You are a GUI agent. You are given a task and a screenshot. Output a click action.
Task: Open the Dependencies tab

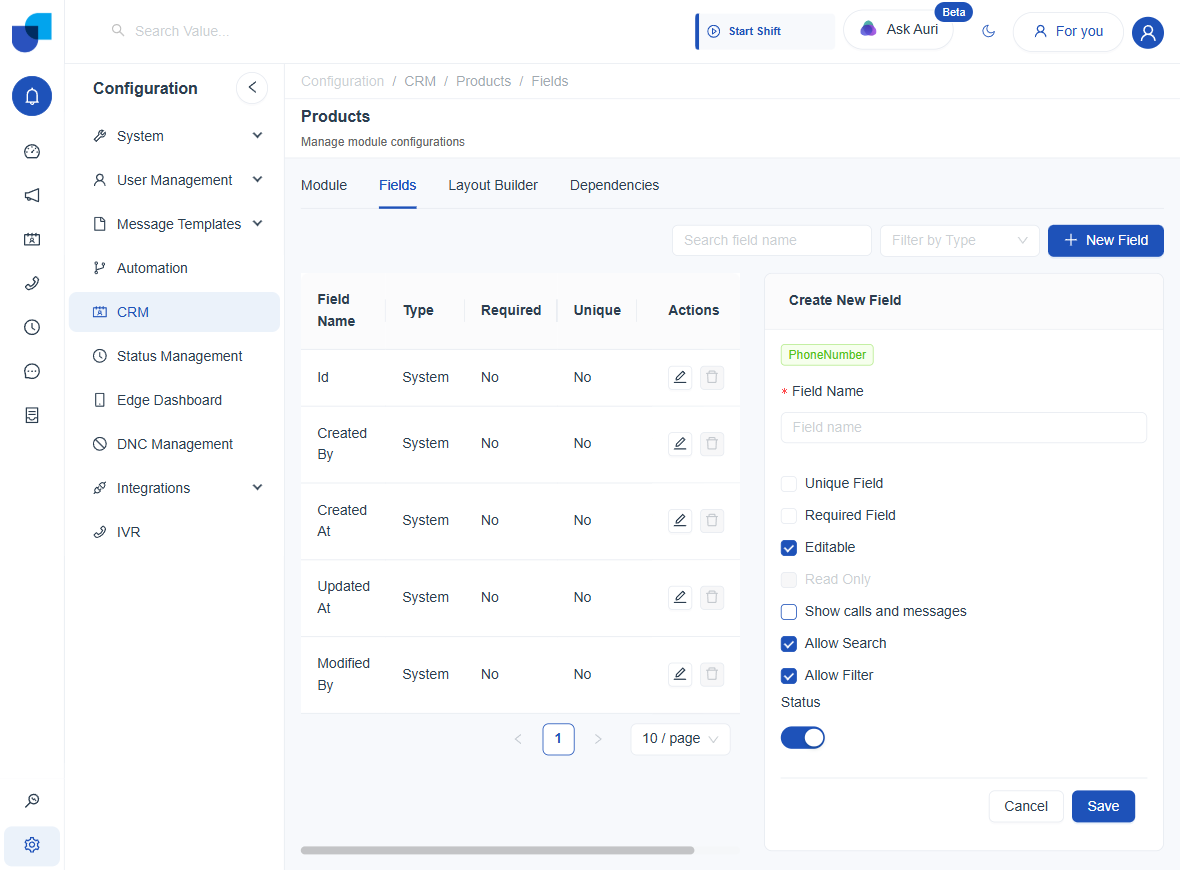[x=614, y=185]
